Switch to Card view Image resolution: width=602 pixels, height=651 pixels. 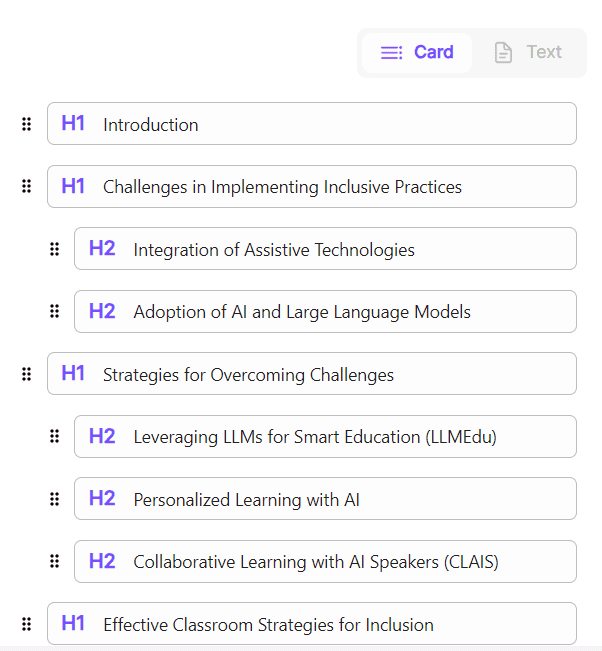pos(417,52)
